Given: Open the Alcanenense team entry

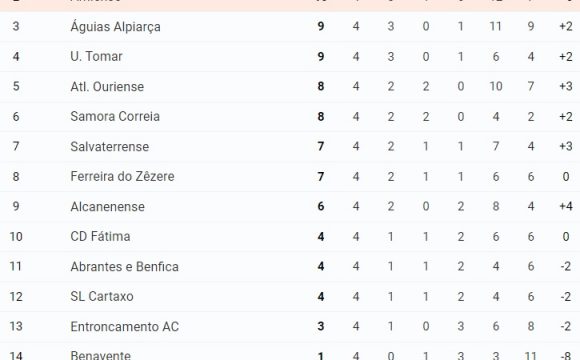Looking at the screenshot, I should pyautogui.click(x=108, y=206).
